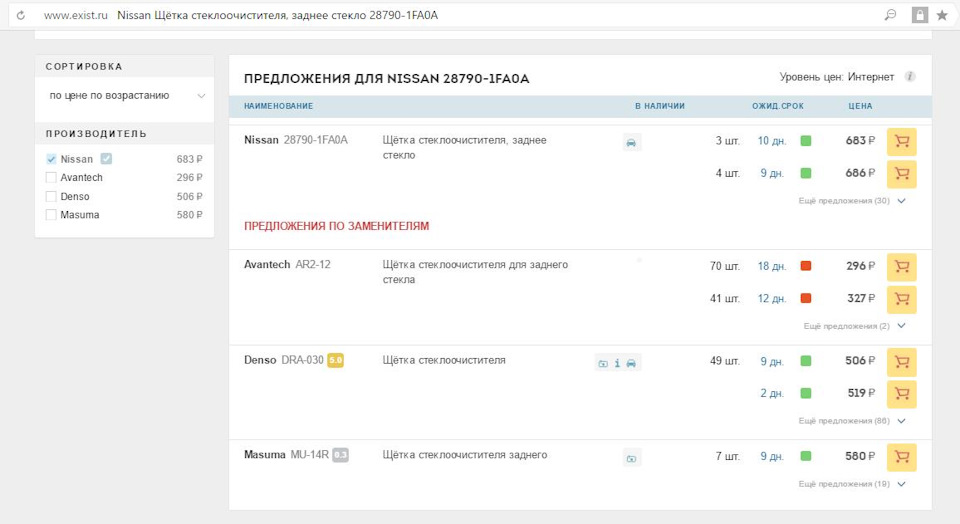Click the original-part badge beside Nissan filter
Image resolution: width=960 pixels, height=524 pixels.
click(107, 159)
